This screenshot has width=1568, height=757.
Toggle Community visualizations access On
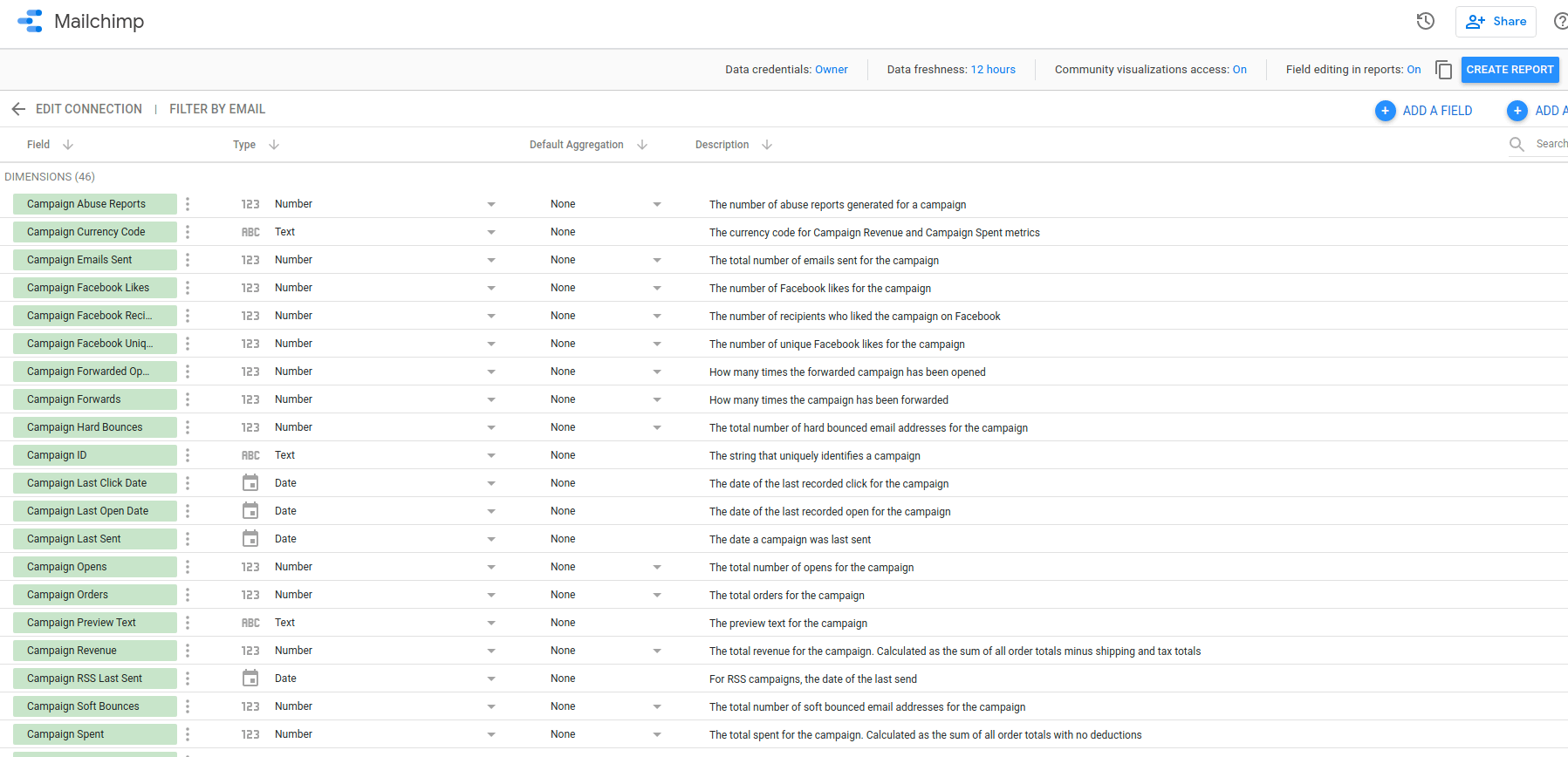point(1239,70)
